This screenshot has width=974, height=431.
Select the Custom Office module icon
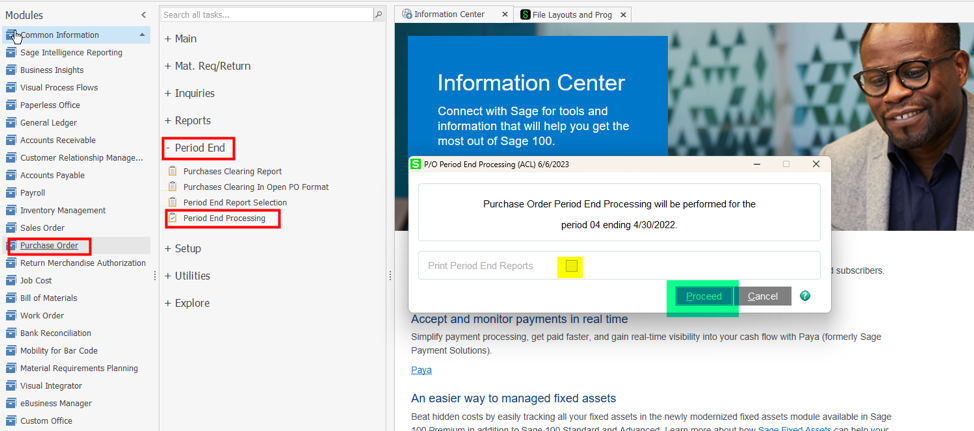pyautogui.click(x=11, y=420)
